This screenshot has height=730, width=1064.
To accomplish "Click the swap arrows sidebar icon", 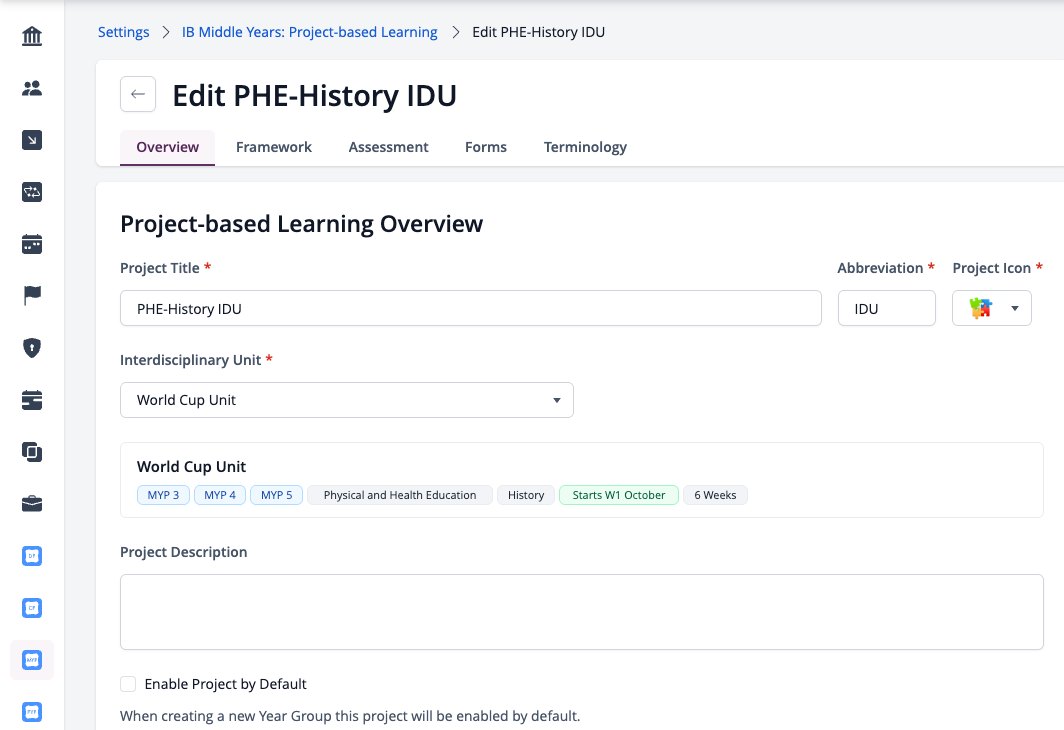I will 32,192.
